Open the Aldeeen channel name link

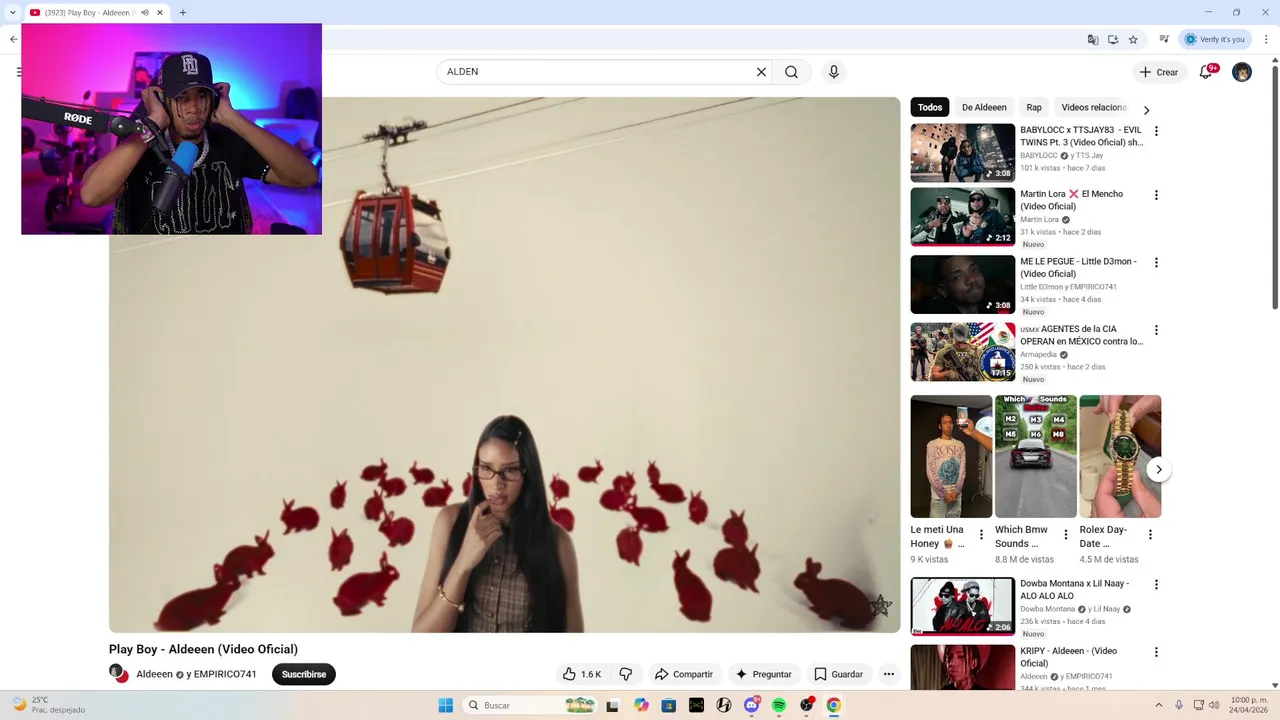(x=155, y=674)
